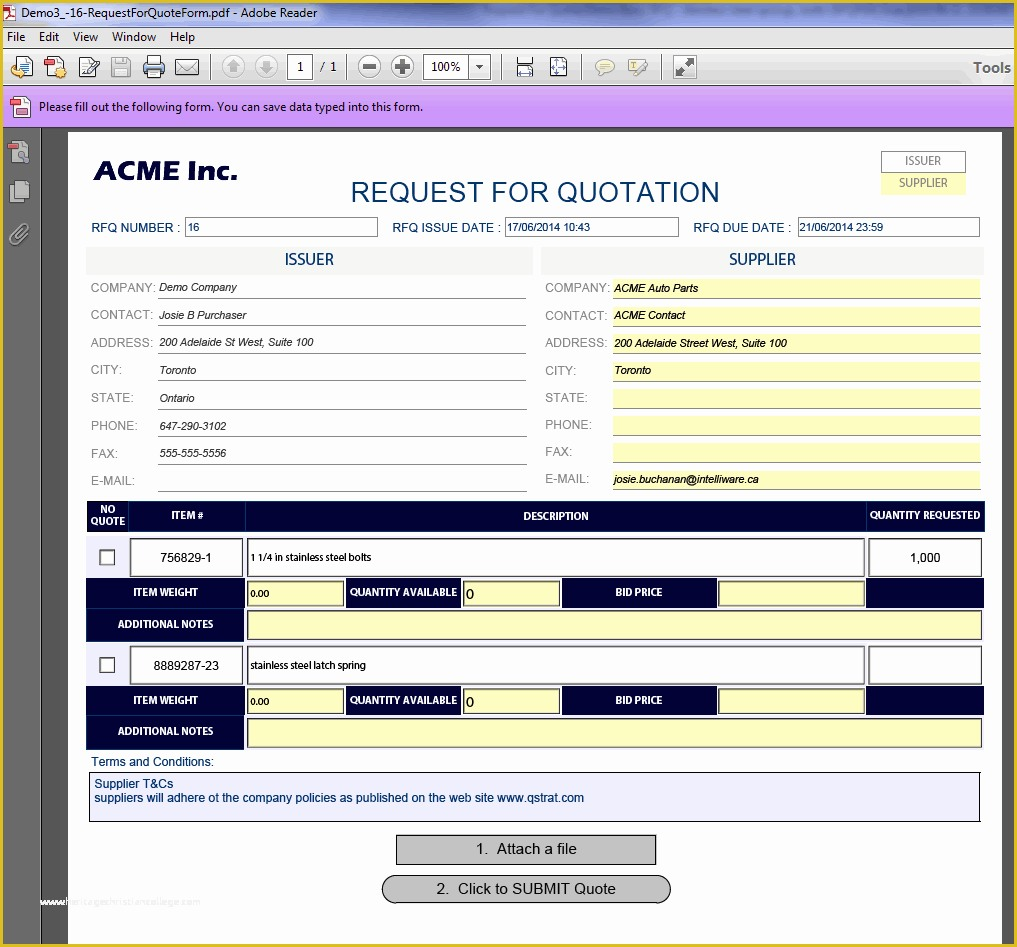Open the zoom percentage dropdown
Screen dimensions: 1017x947
point(477,67)
